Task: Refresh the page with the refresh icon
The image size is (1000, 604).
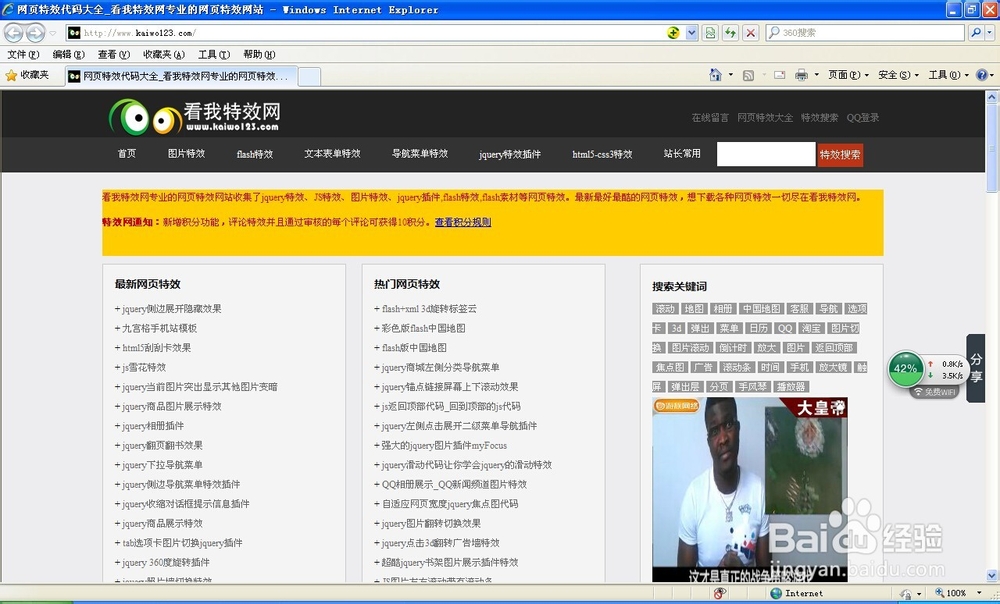Action: coord(730,32)
